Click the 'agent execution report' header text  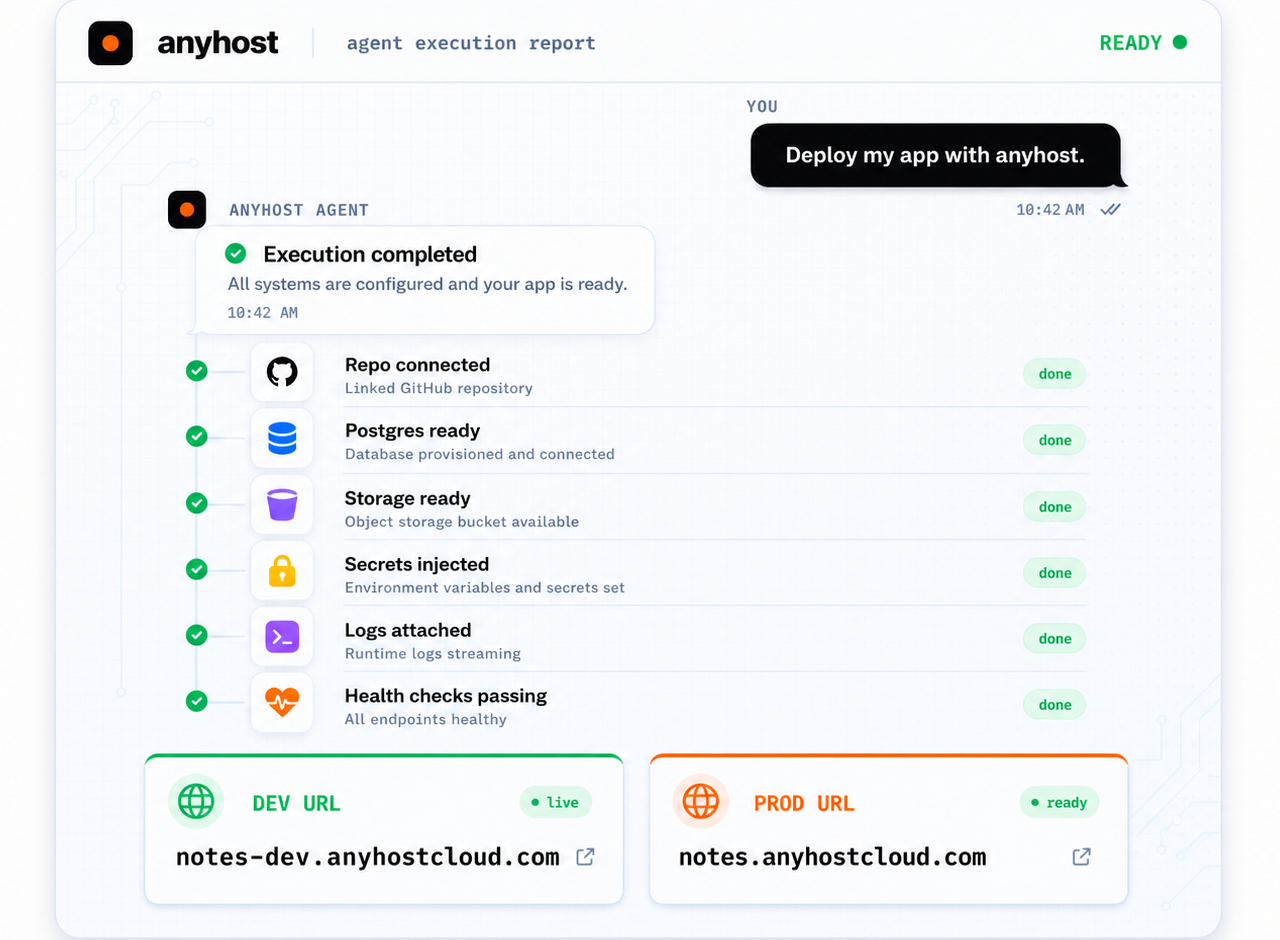[471, 43]
